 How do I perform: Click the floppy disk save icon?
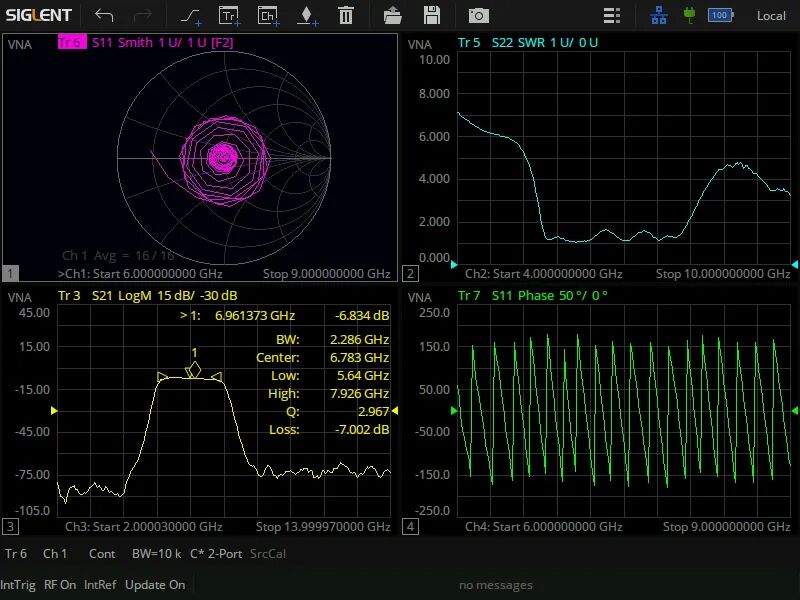coord(432,15)
